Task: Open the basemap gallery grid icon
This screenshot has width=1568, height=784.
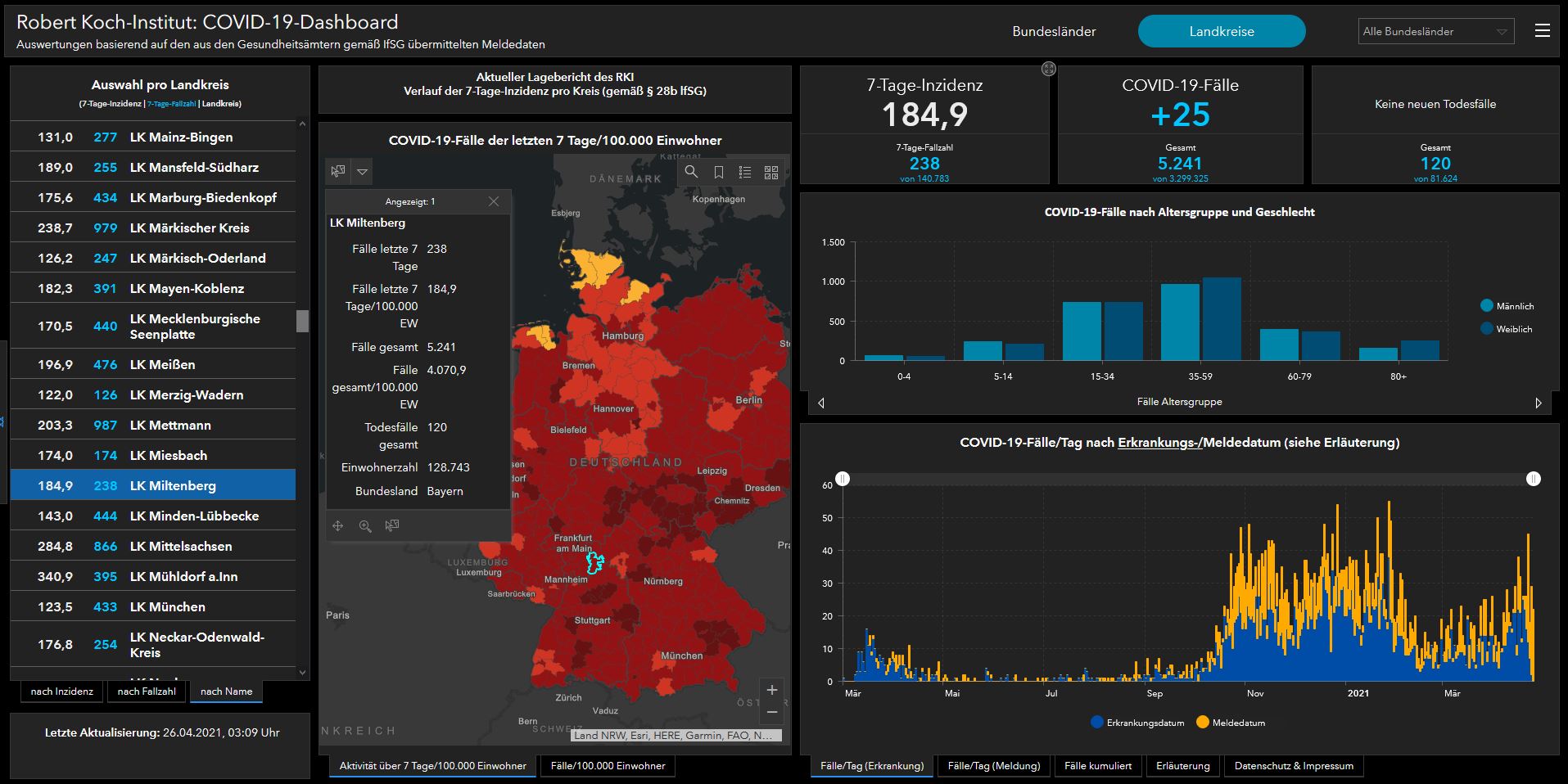Action: 770,172
